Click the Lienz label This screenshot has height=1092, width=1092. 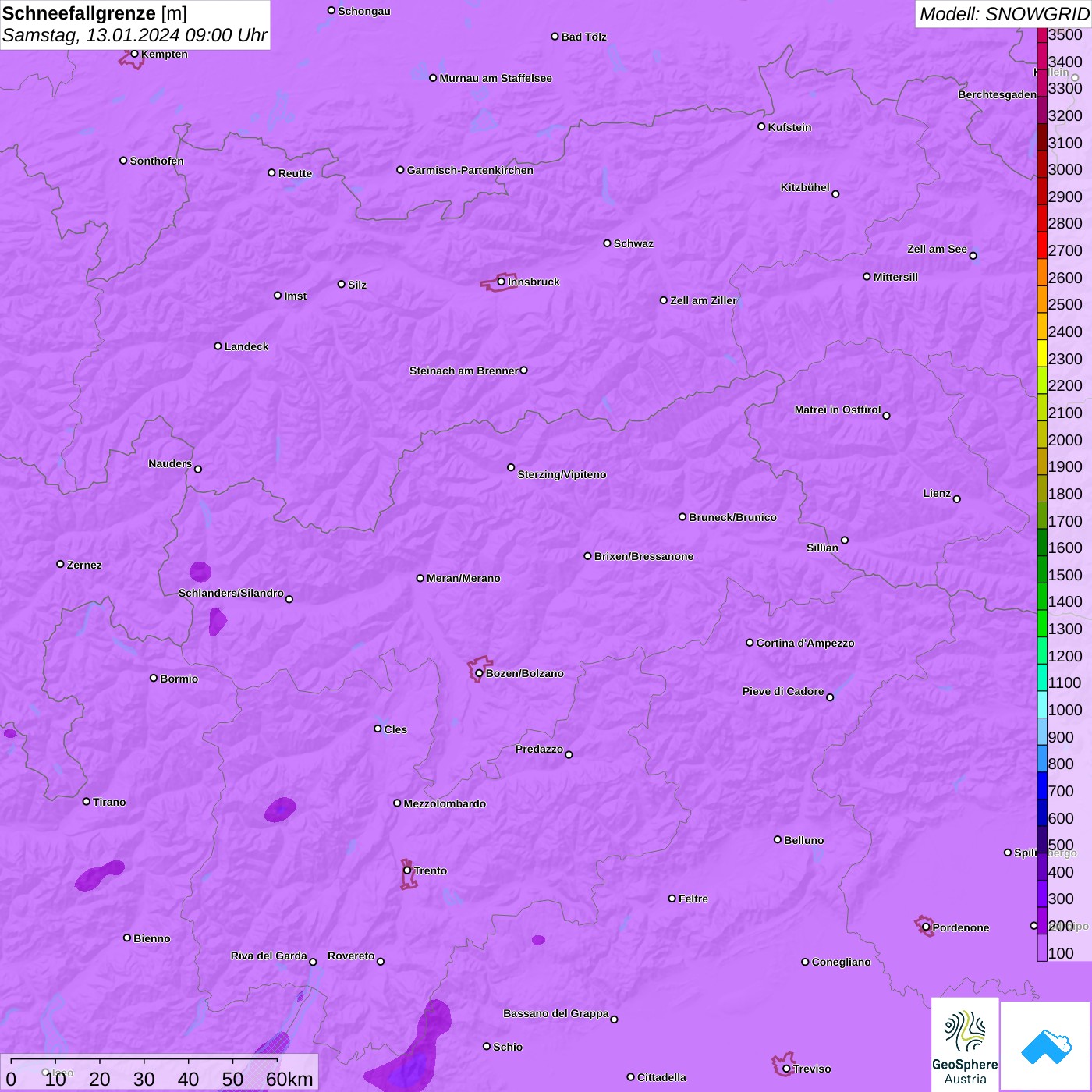click(x=937, y=493)
